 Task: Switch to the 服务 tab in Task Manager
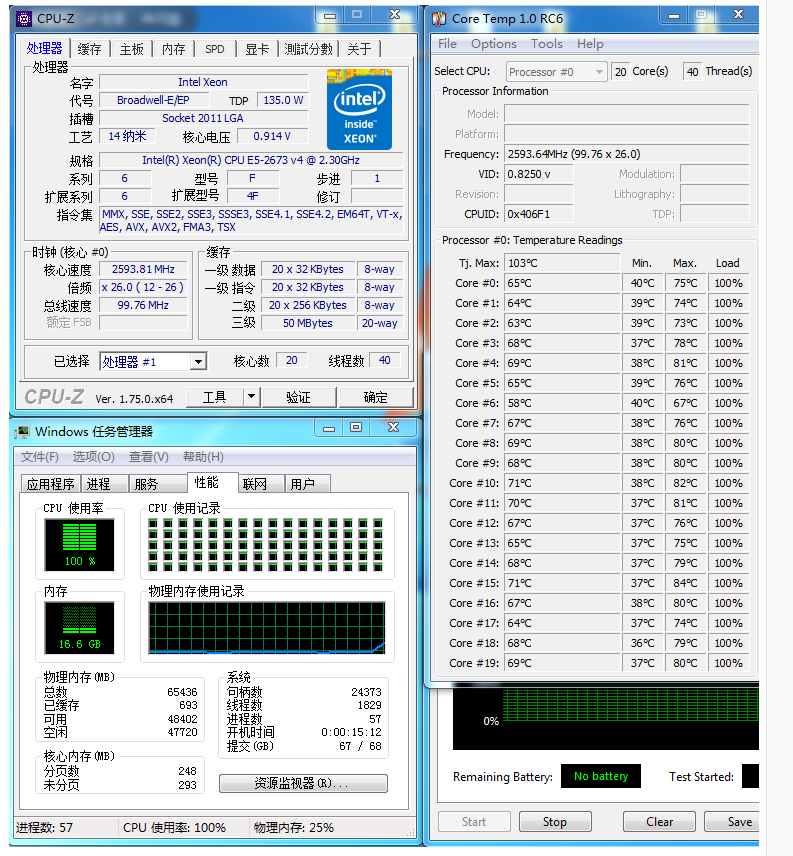click(156, 484)
